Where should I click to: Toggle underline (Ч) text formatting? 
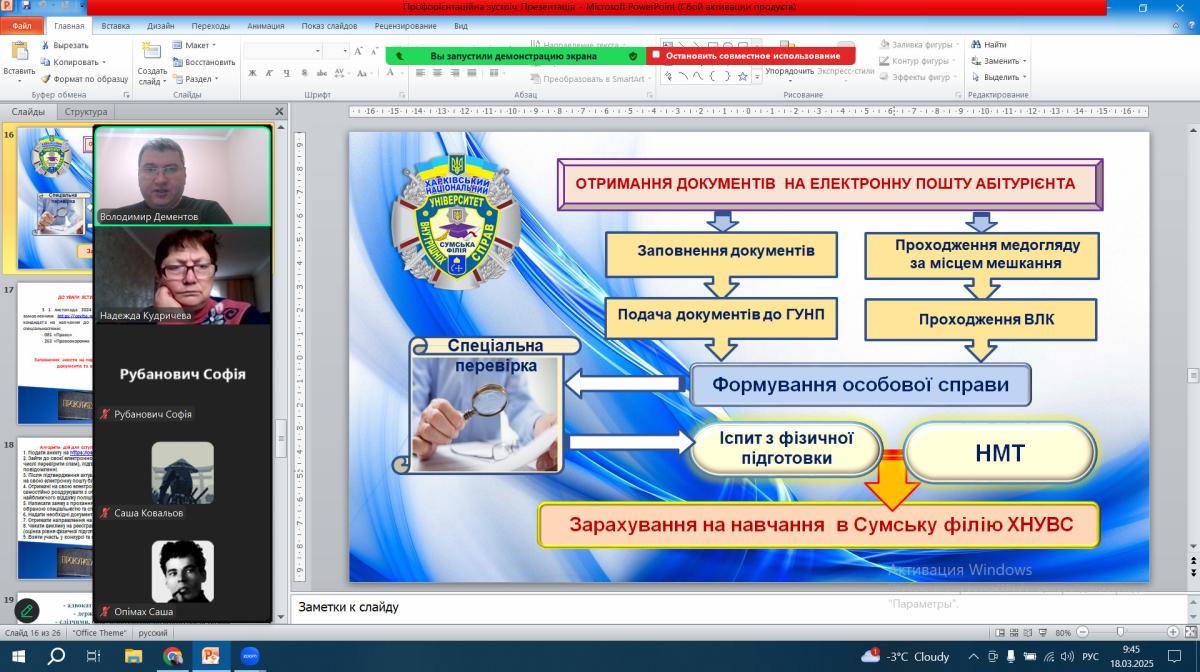[x=283, y=73]
